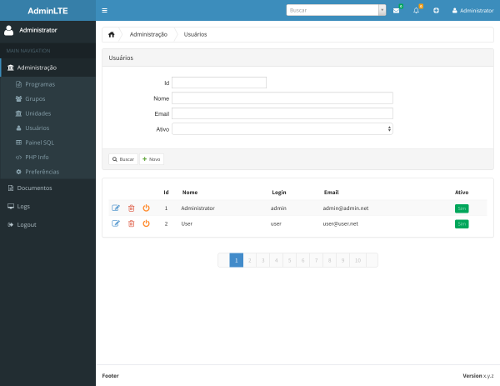The height and width of the screenshot is (386, 500).
Task: Toggle sidebar with hamburger menu icon
Action: tap(104, 10)
